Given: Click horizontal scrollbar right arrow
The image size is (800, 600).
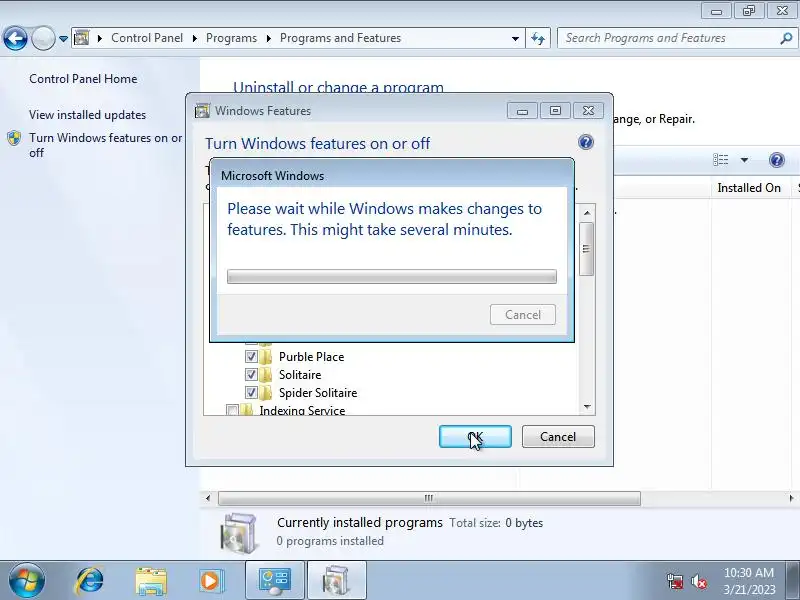Looking at the screenshot, I should [x=791, y=498].
